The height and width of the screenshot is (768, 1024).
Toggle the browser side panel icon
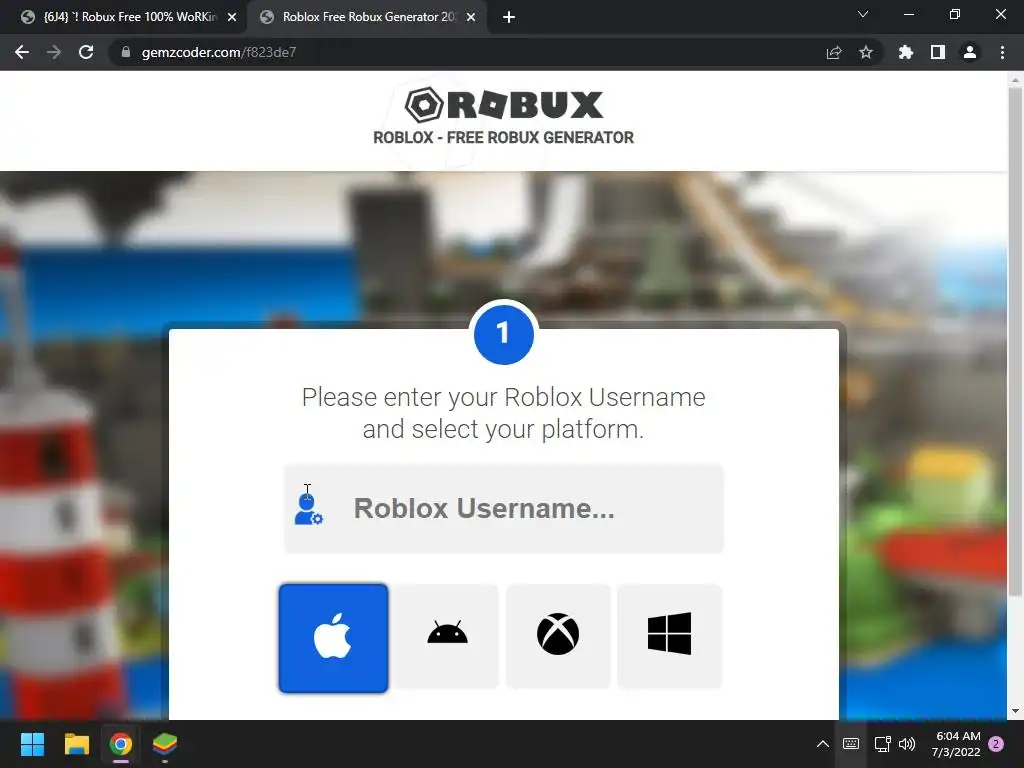(x=938, y=52)
